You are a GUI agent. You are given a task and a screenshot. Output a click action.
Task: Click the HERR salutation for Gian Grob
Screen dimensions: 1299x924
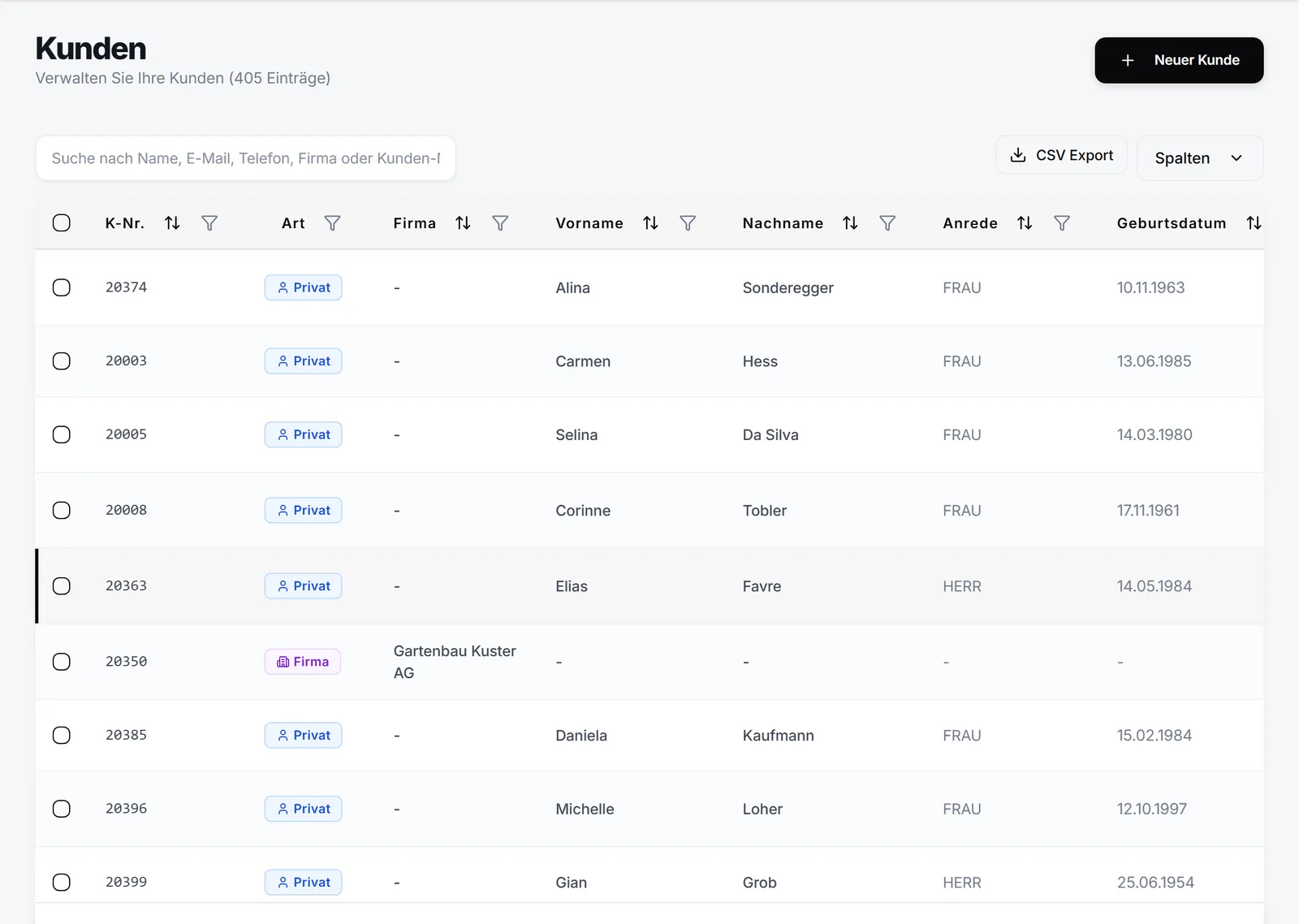click(x=962, y=882)
